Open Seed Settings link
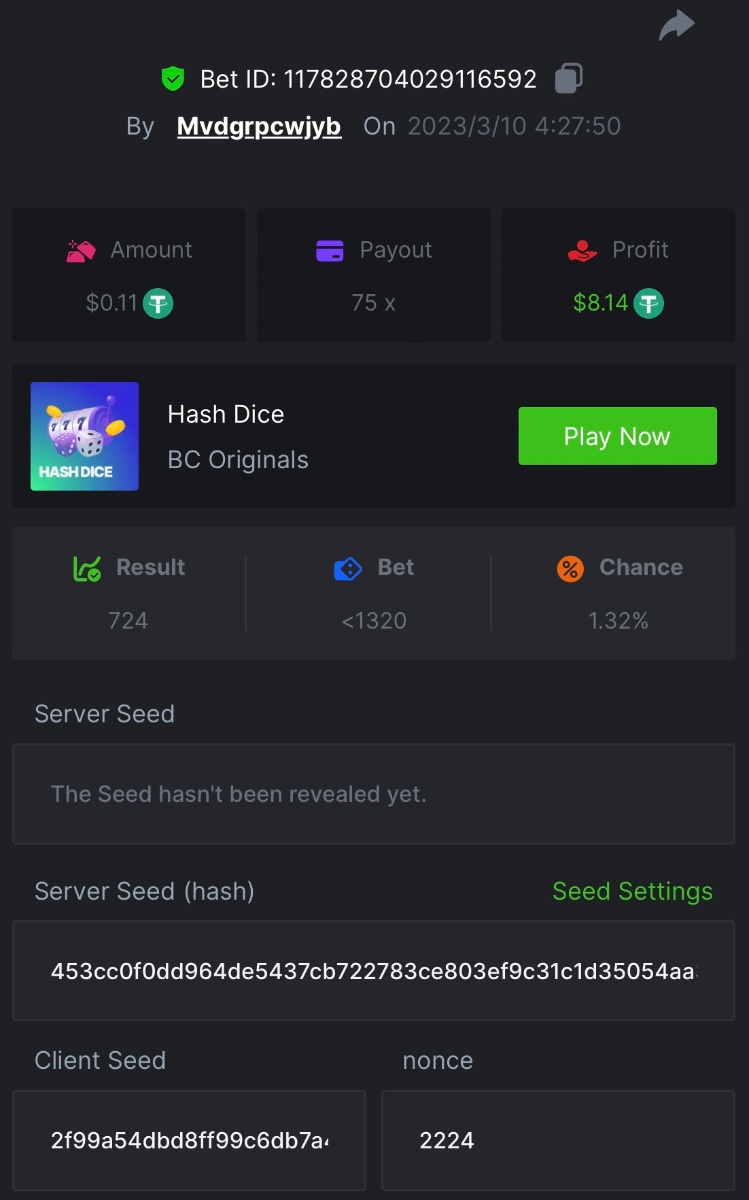 [632, 891]
